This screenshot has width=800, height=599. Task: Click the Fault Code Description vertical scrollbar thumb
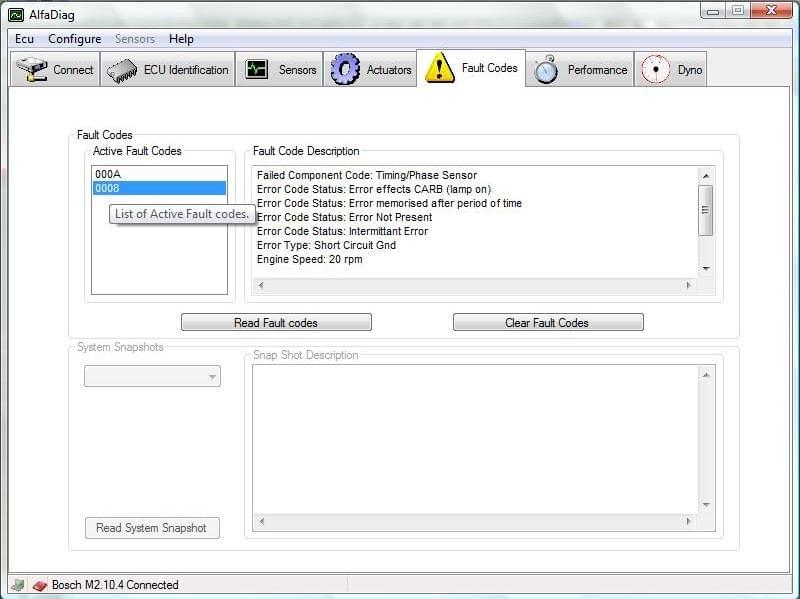(x=705, y=210)
